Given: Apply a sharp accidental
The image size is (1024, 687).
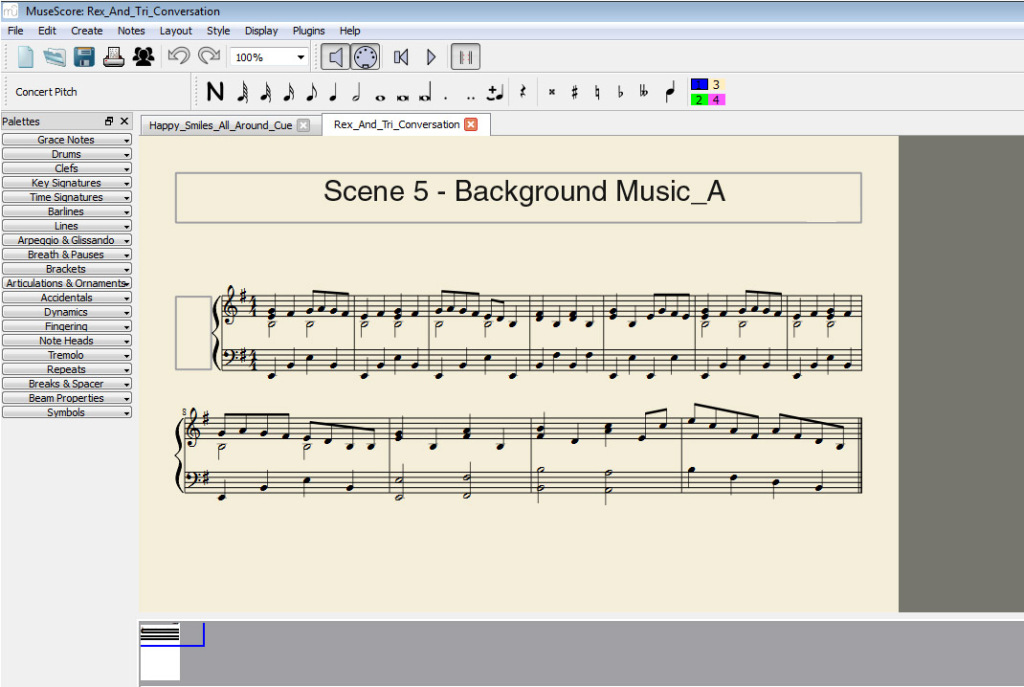Looking at the screenshot, I should [576, 91].
